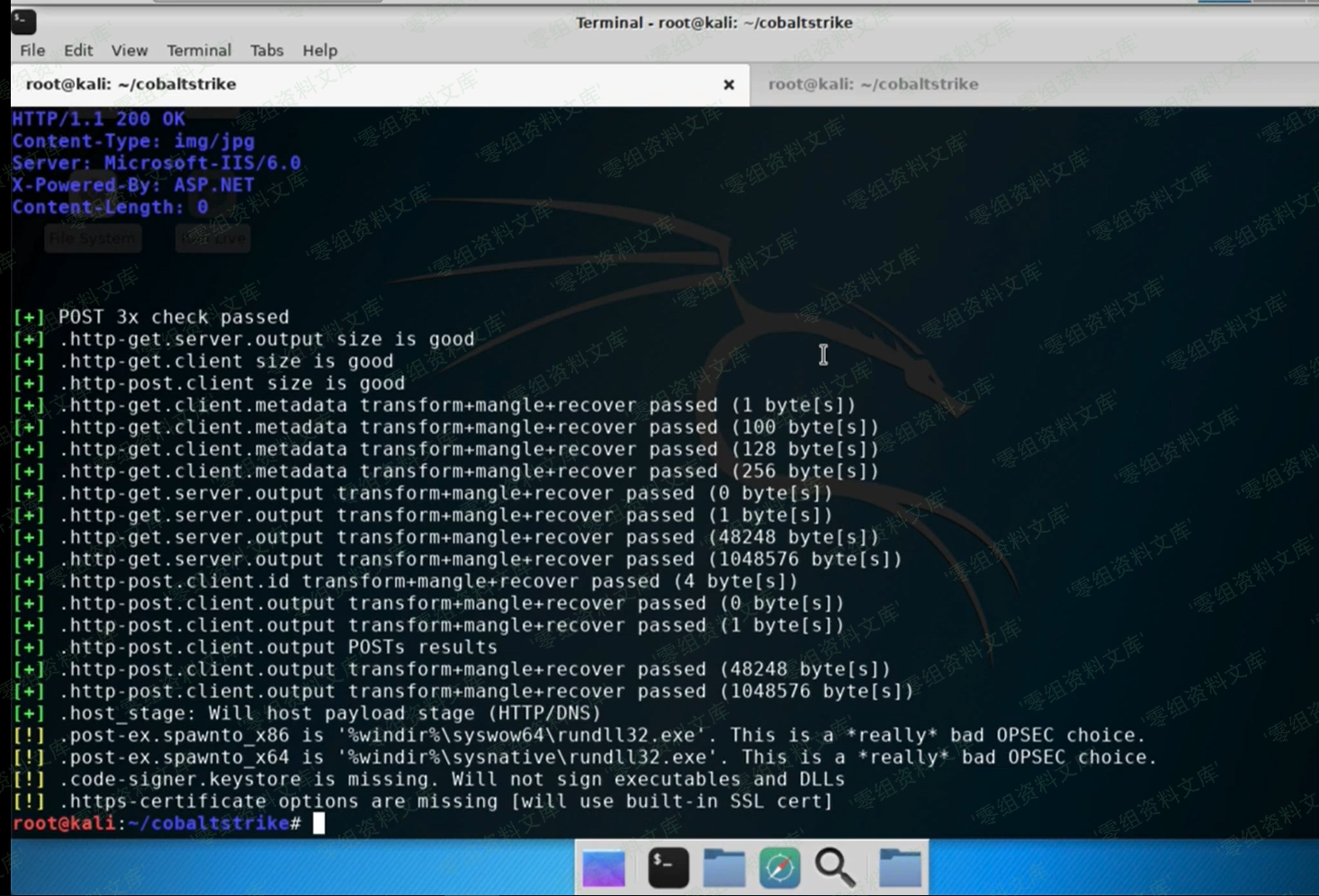Open the File menu
The width and height of the screenshot is (1319, 896).
(x=32, y=50)
